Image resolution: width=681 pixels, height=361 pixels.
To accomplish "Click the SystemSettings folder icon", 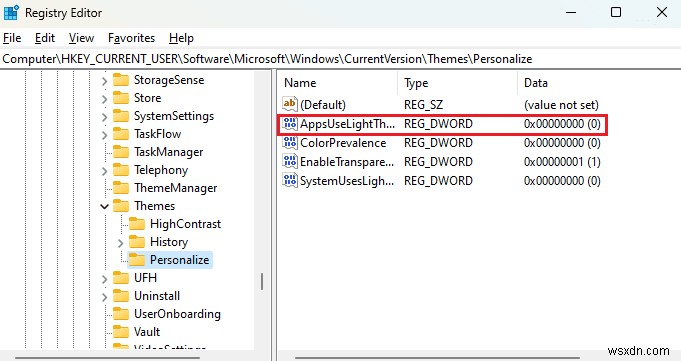I will click(x=121, y=116).
